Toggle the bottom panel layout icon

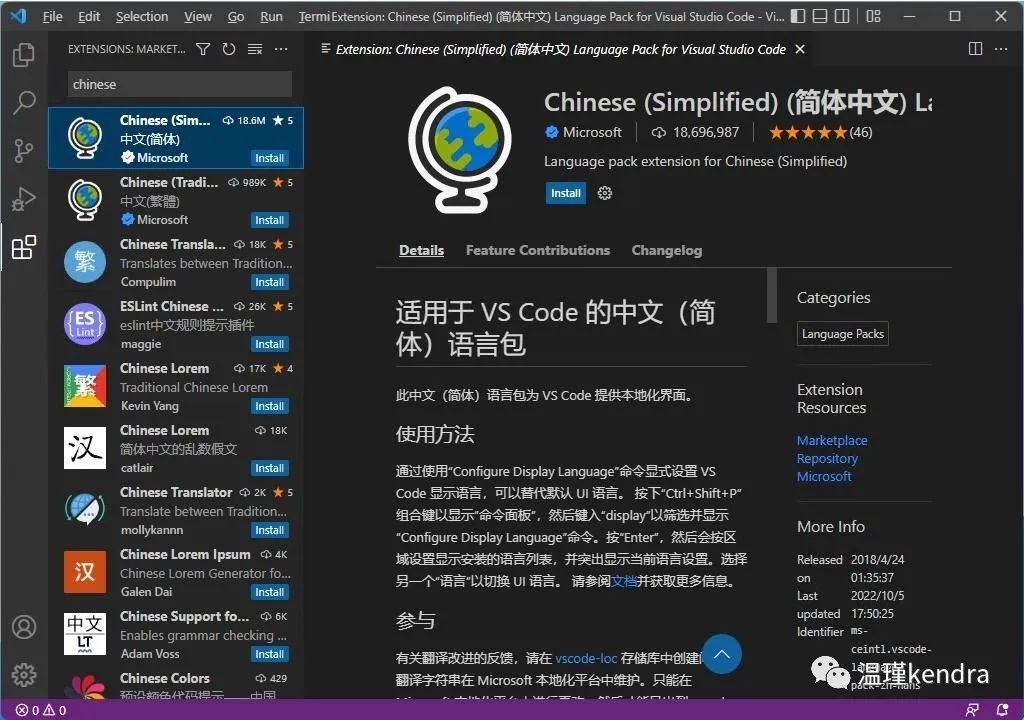point(820,16)
